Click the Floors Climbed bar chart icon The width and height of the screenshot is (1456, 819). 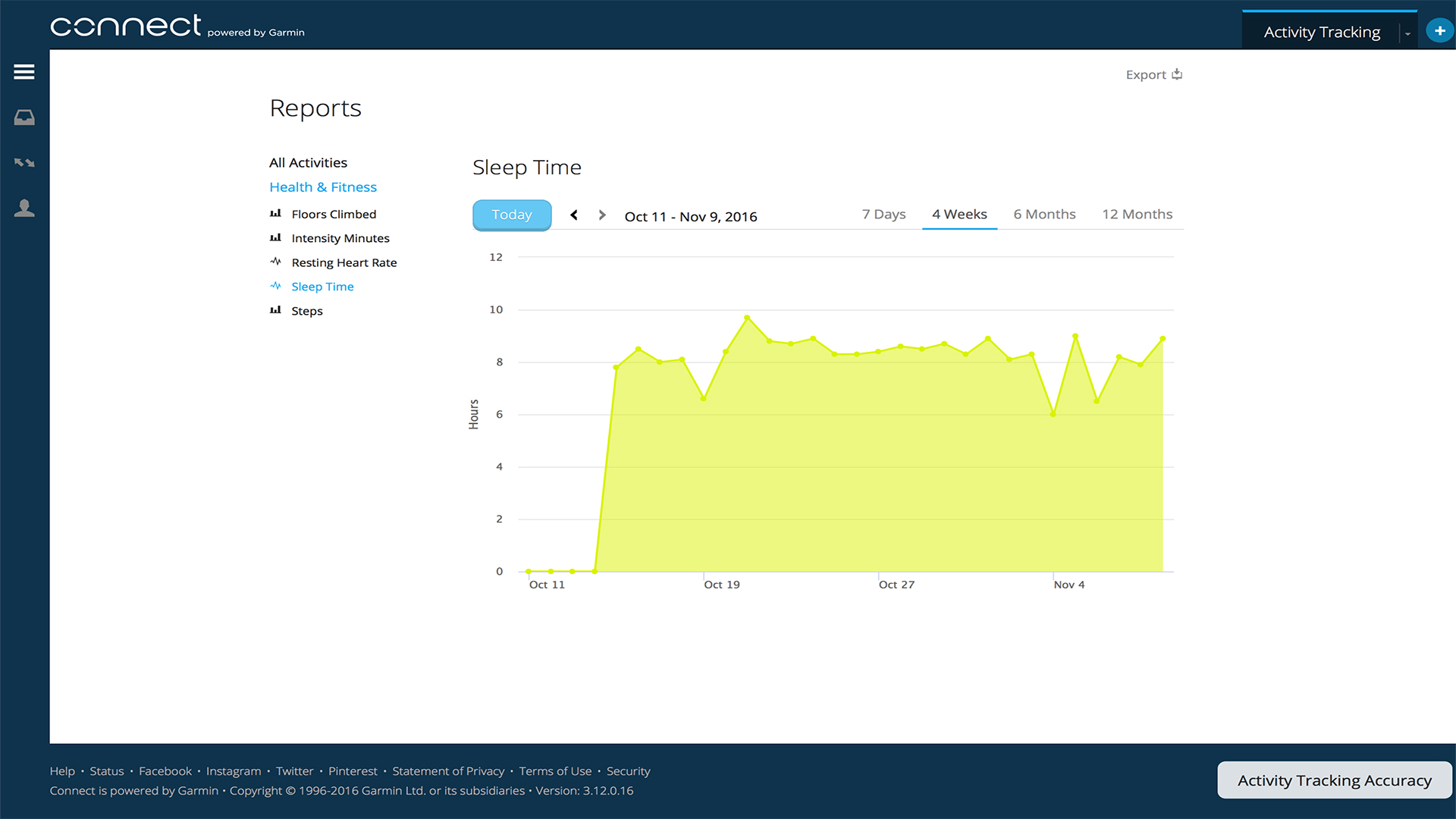[275, 214]
